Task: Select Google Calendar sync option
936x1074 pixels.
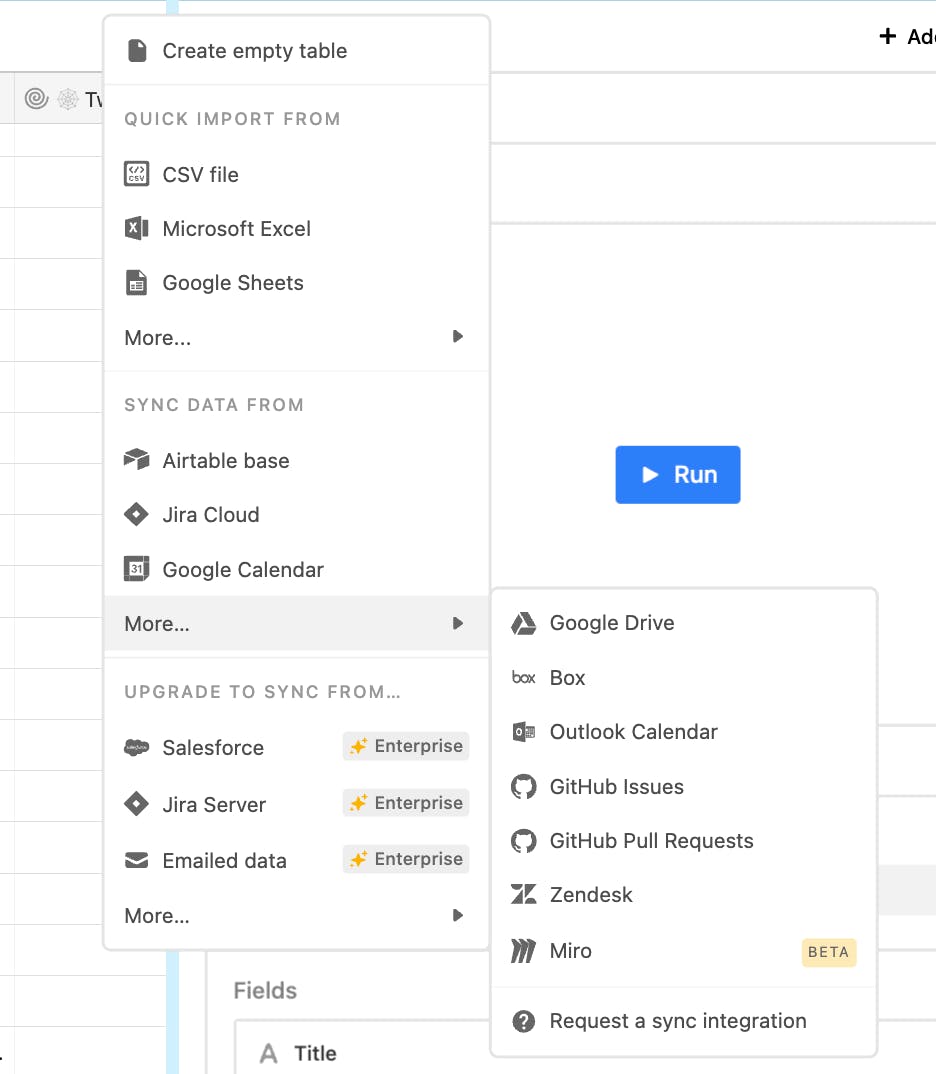Action: [x=296, y=569]
